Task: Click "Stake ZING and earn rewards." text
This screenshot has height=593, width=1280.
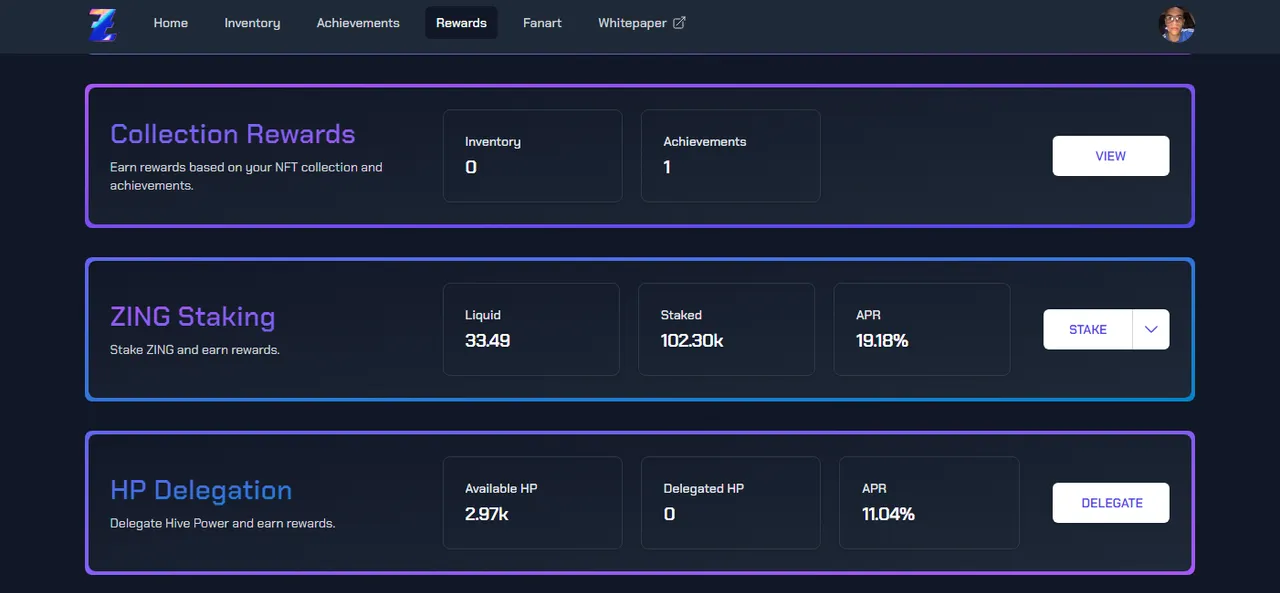Action: [x=195, y=350]
